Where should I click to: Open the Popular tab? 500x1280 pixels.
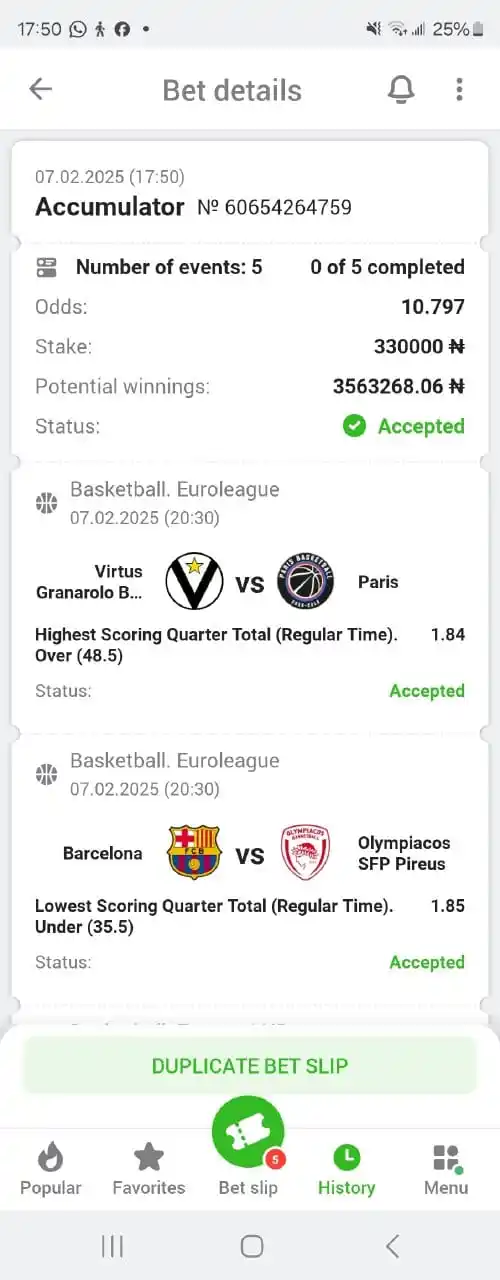tap(51, 1170)
